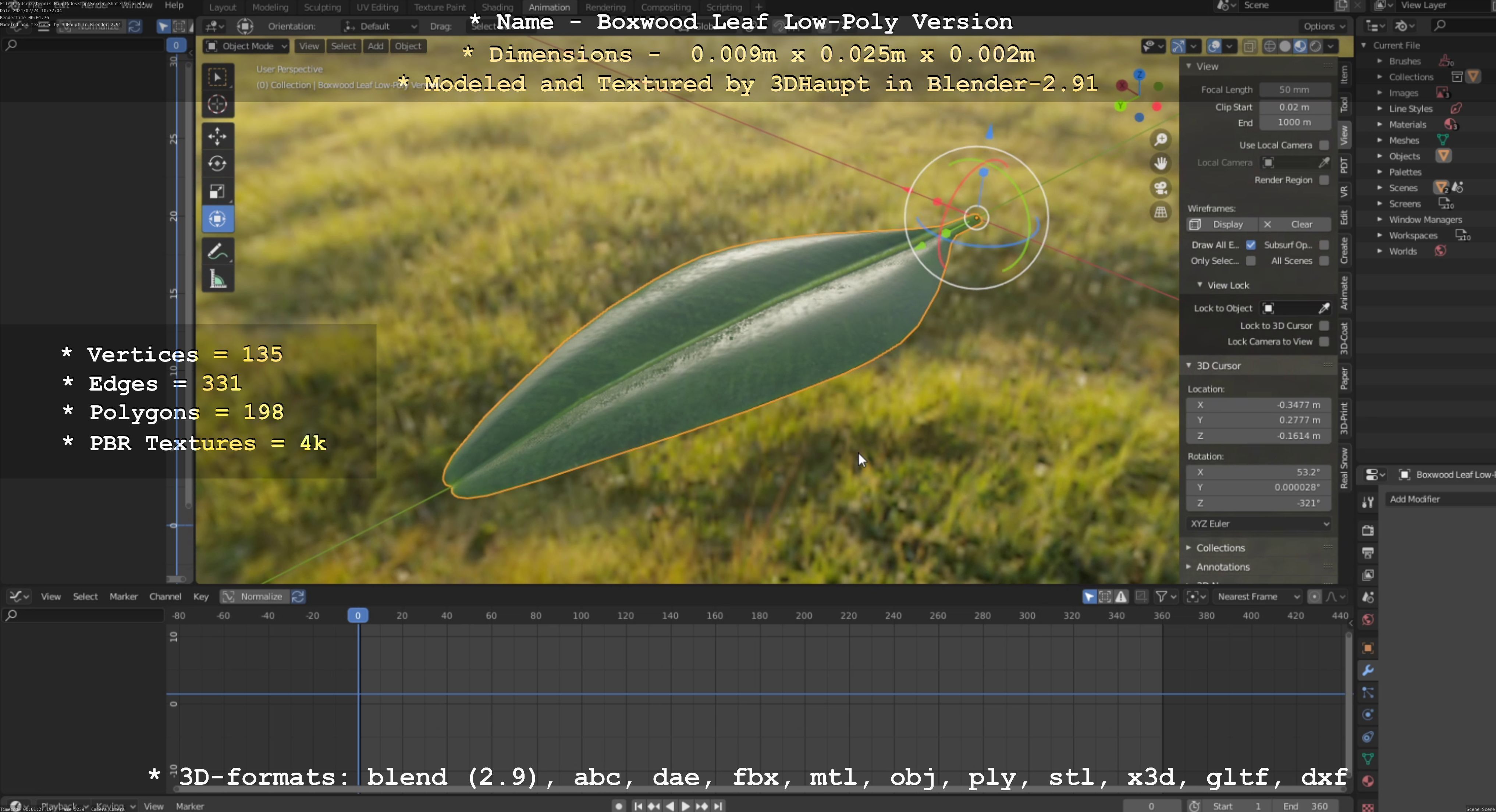Open the Item tab in sidebar
The image size is (1496, 812).
pyautogui.click(x=1344, y=75)
